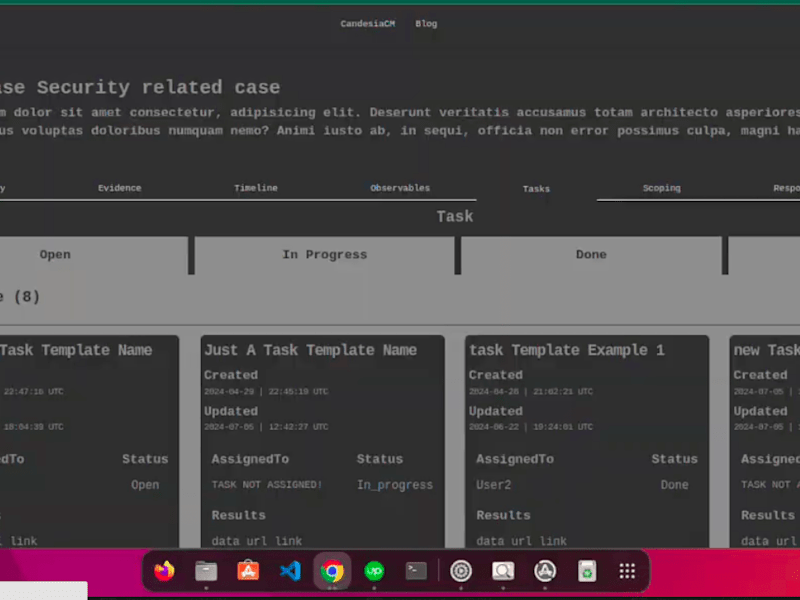Switch to Visual Studio Code in dock
This screenshot has width=800, height=600.
(290, 571)
